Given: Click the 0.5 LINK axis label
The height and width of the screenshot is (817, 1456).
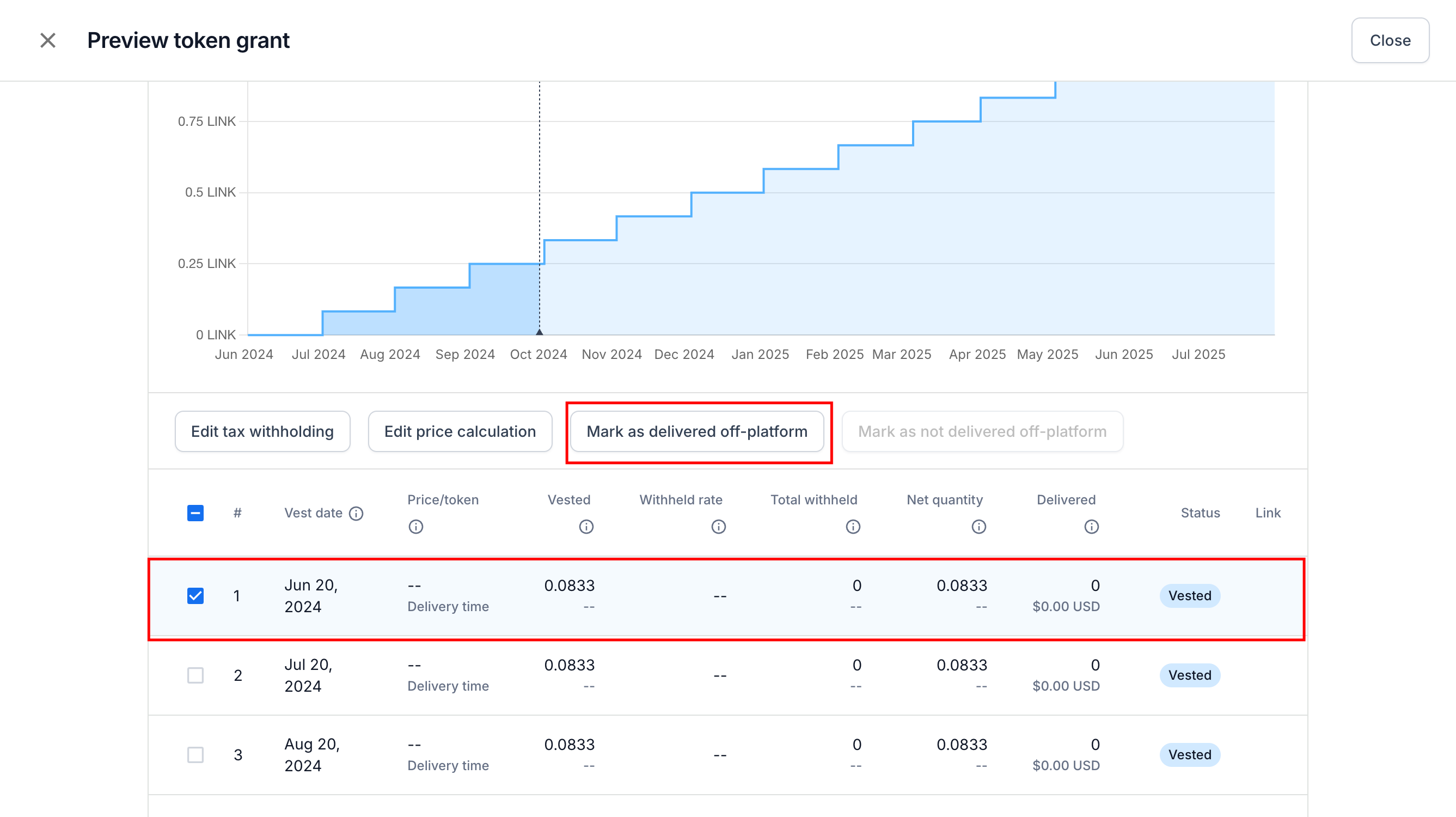Looking at the screenshot, I should tap(210, 192).
